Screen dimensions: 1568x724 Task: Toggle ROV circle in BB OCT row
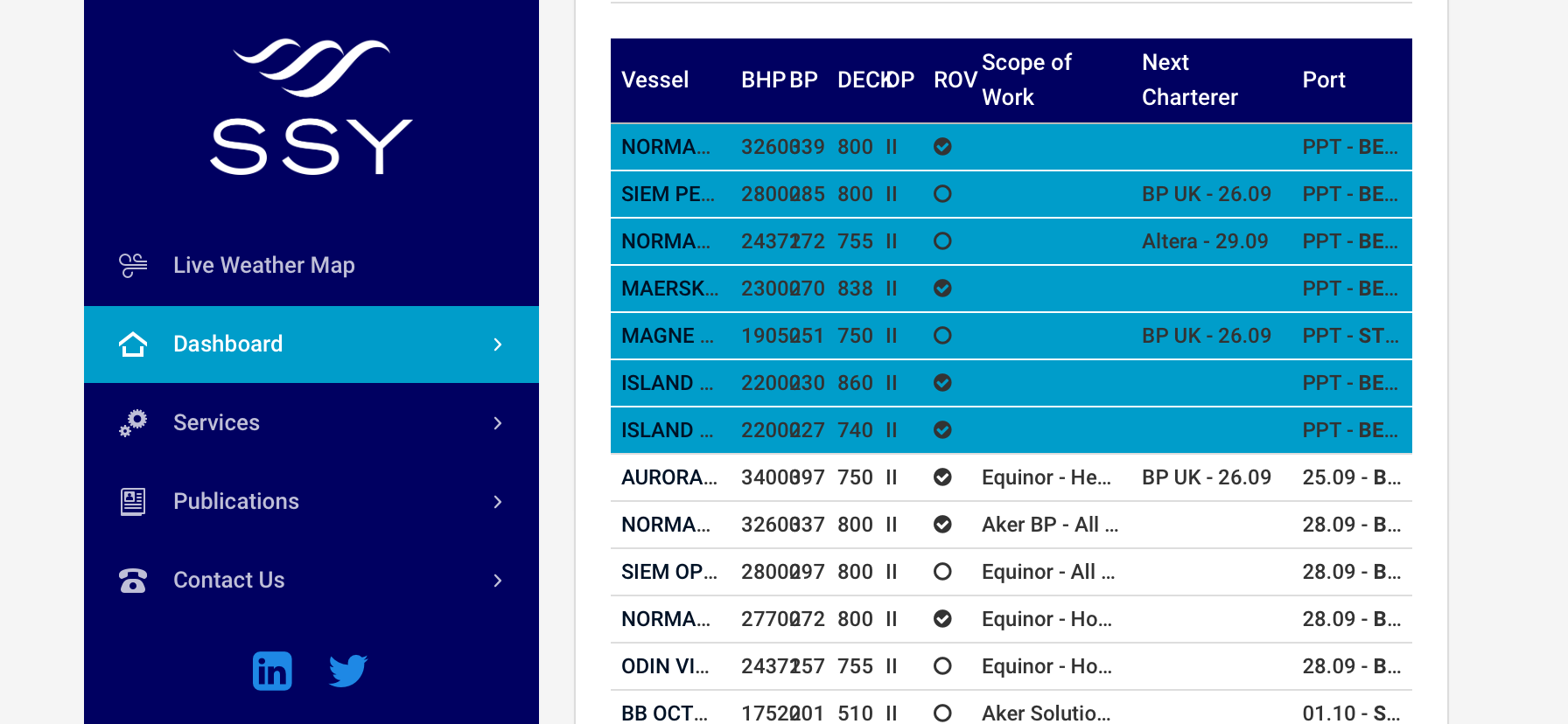(x=942, y=714)
